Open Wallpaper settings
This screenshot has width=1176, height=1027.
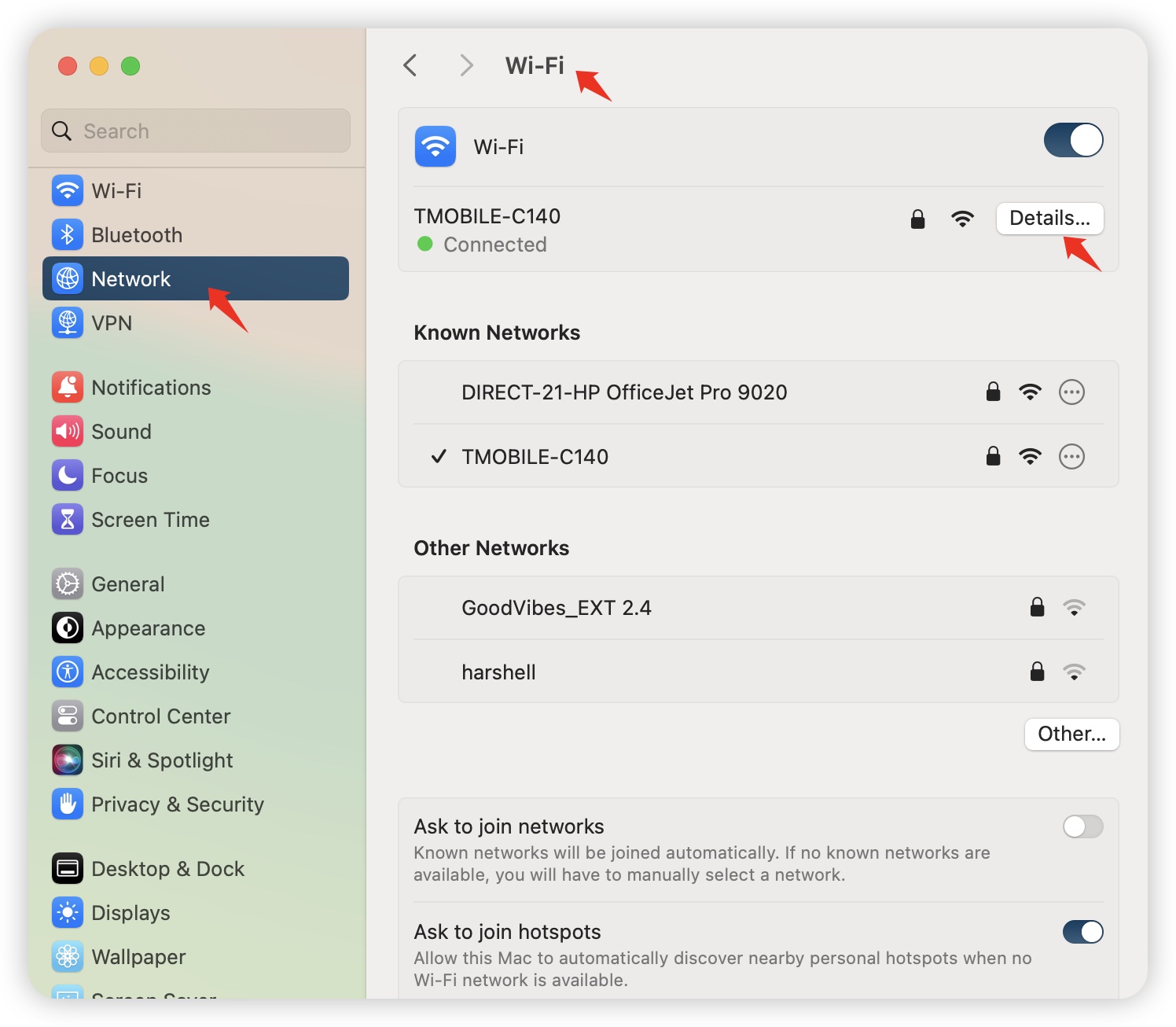[196, 956]
